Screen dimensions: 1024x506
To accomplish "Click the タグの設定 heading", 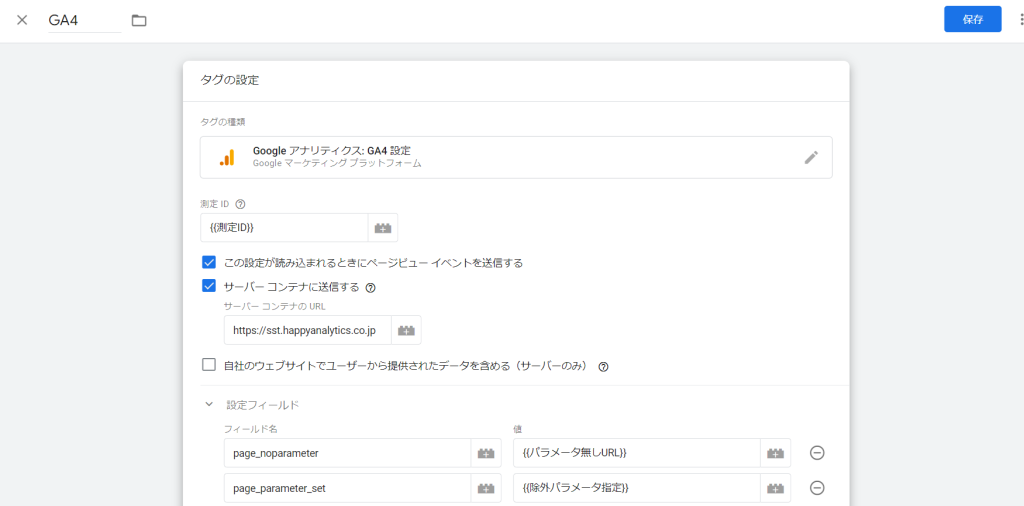I will tap(229, 81).
